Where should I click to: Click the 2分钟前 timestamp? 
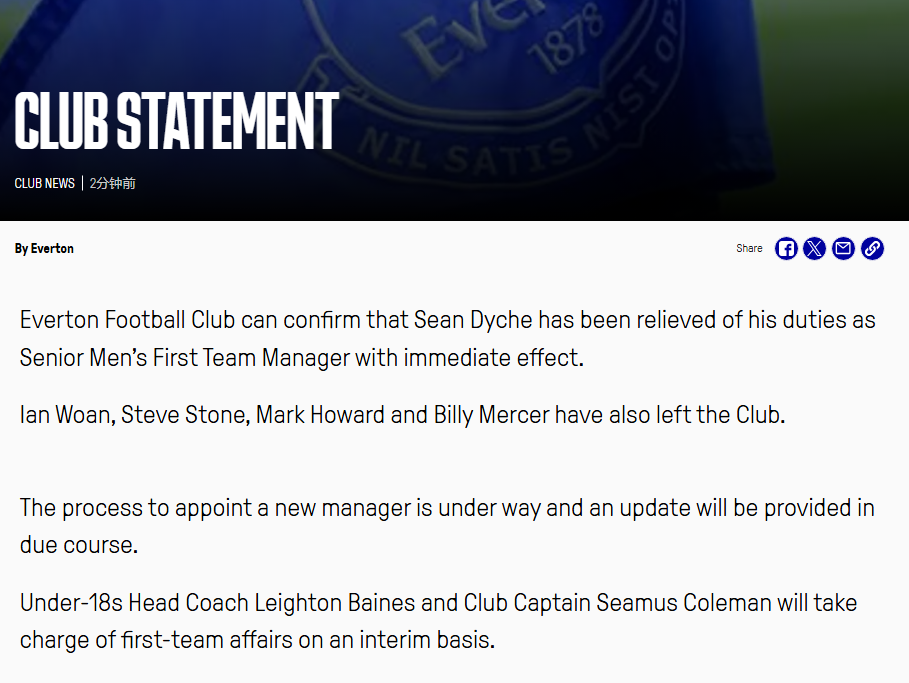coord(112,183)
